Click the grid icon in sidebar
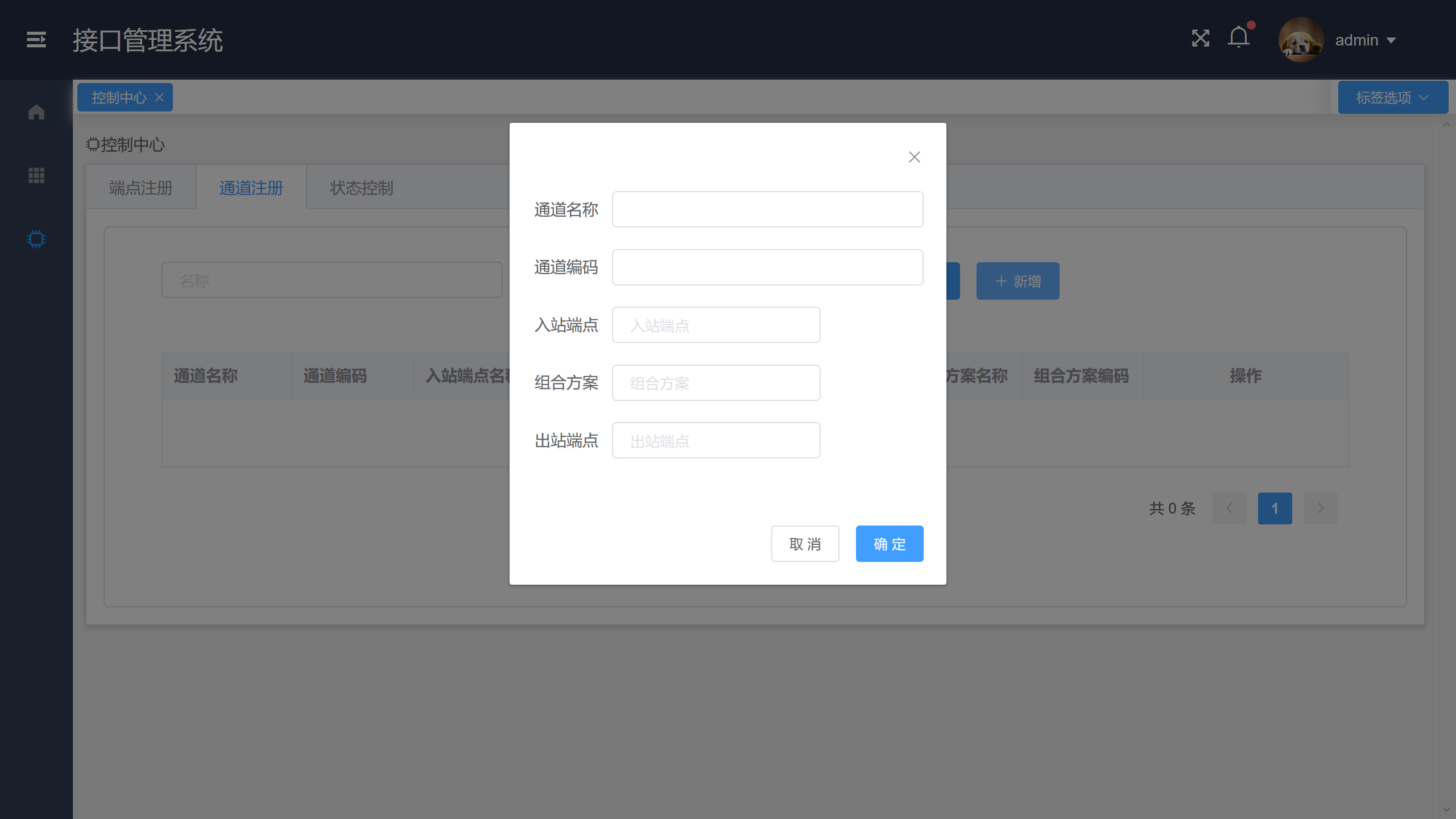 (x=36, y=175)
